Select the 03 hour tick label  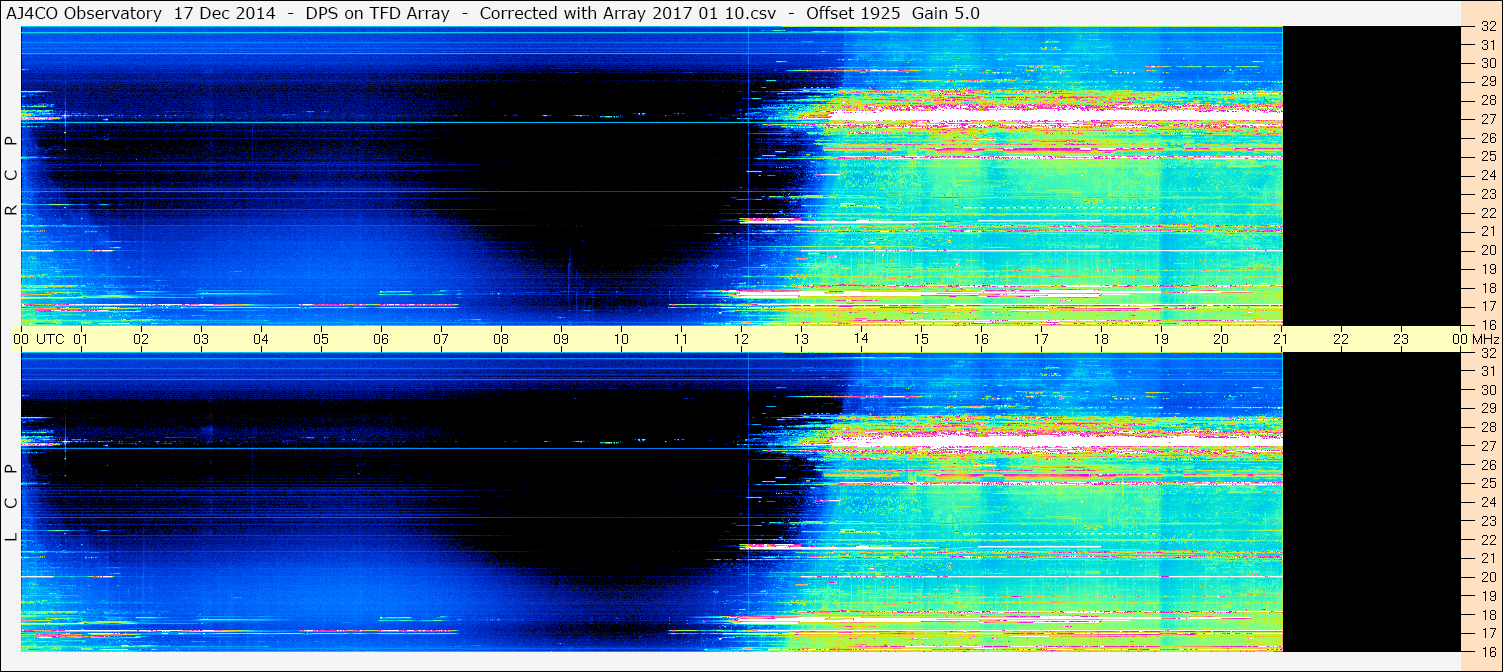201,339
